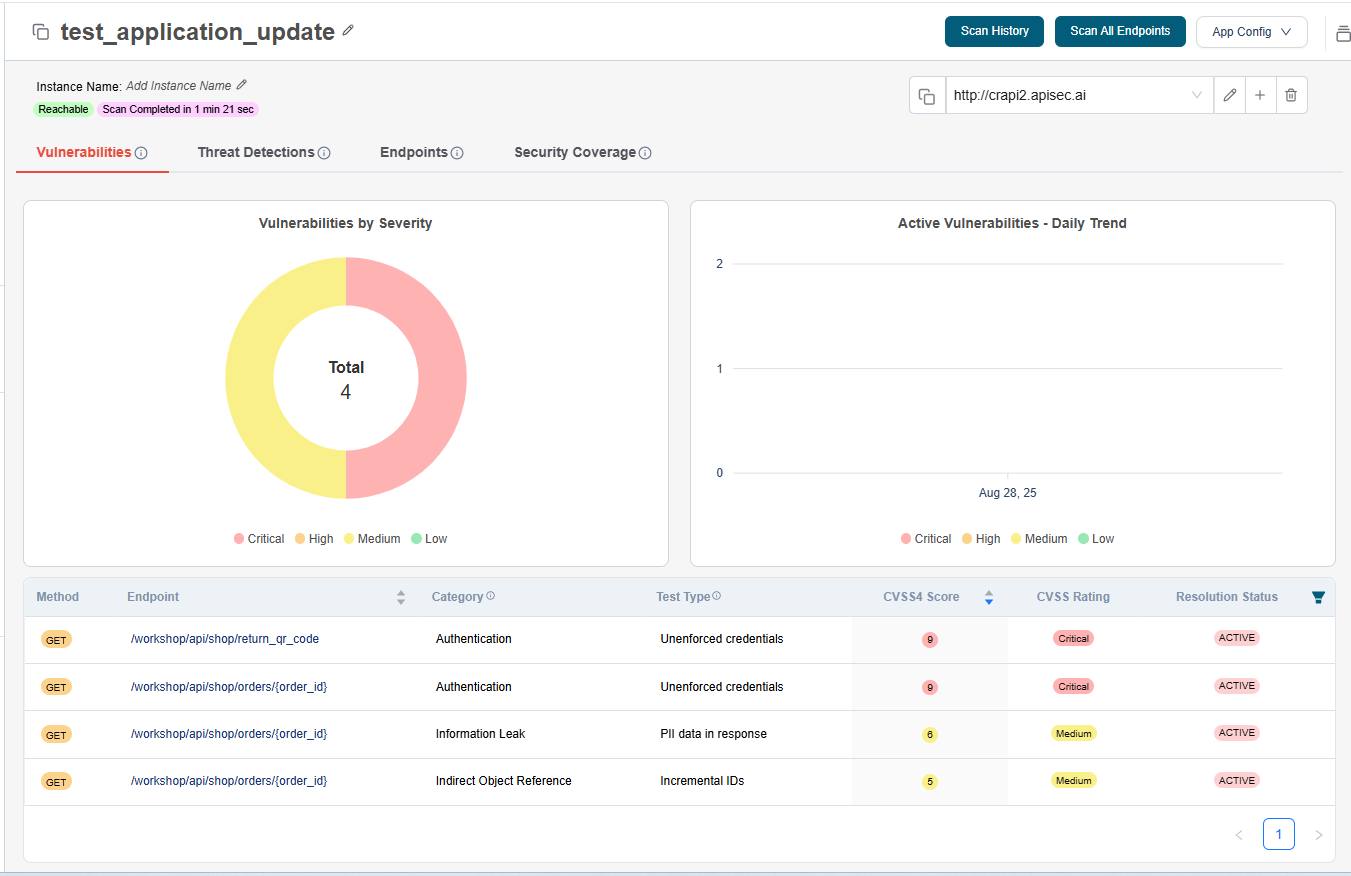The width and height of the screenshot is (1351, 876).
Task: Copy the instance URL using the copy icon
Action: click(927, 96)
